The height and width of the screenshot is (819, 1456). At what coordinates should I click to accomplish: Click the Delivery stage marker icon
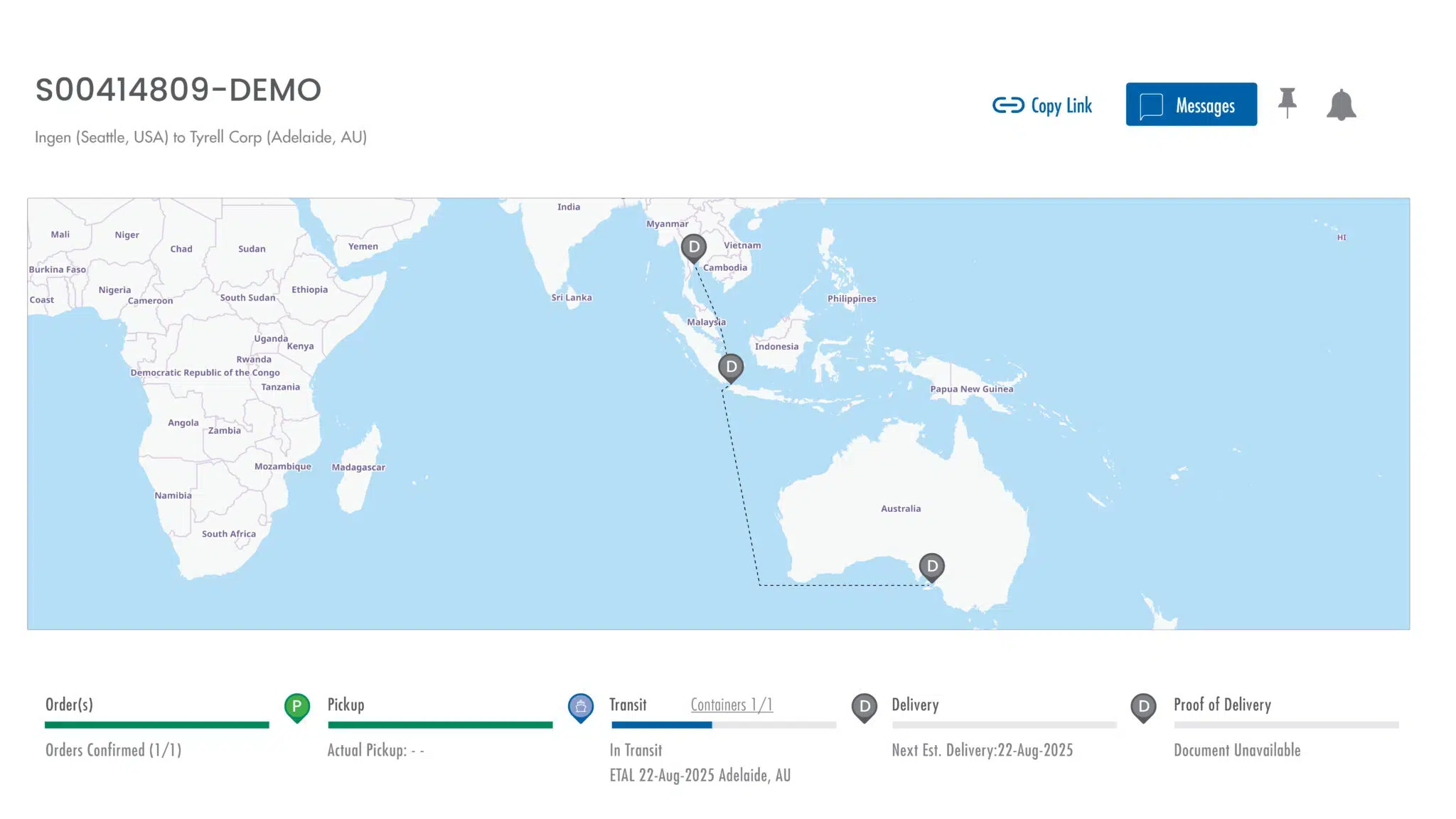[x=864, y=707]
